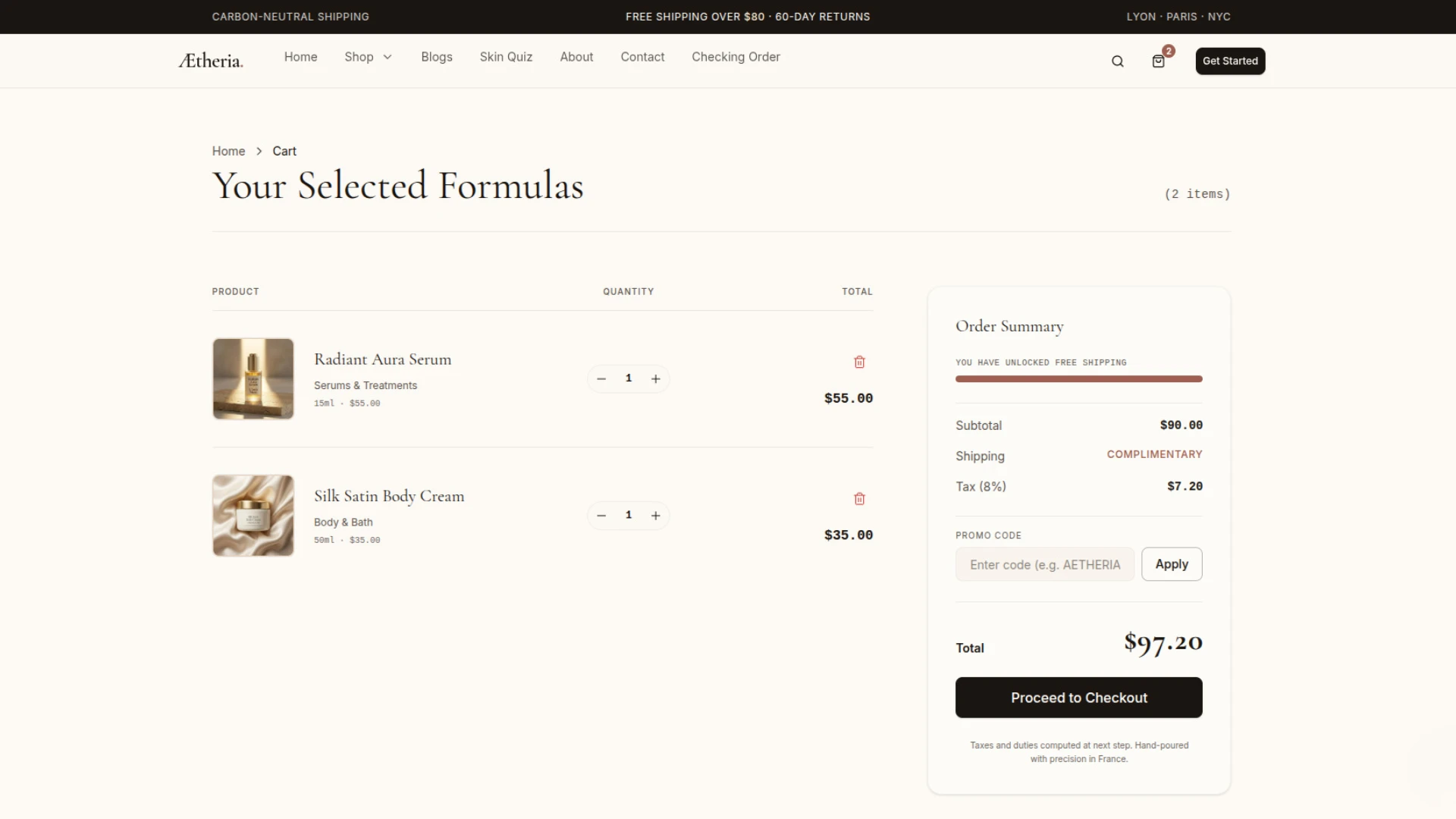Remove Silk Satin Body Cream via trash icon
The image size is (1456, 819).
(859, 499)
